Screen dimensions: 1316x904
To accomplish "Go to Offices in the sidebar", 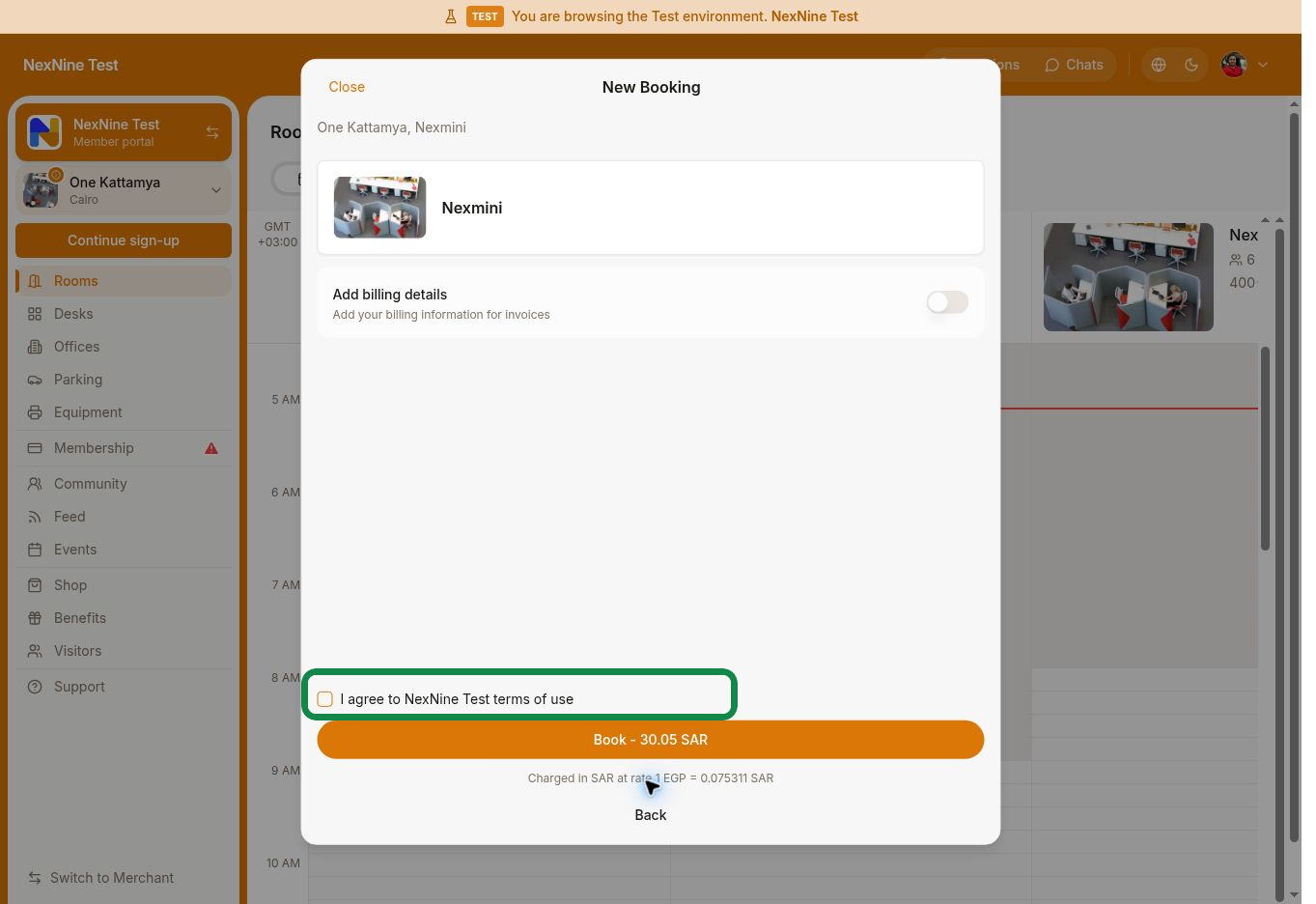I will (x=124, y=347).
